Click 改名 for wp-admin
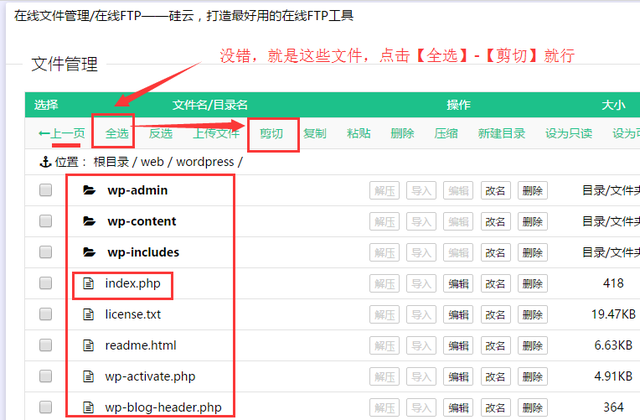 [x=496, y=191]
